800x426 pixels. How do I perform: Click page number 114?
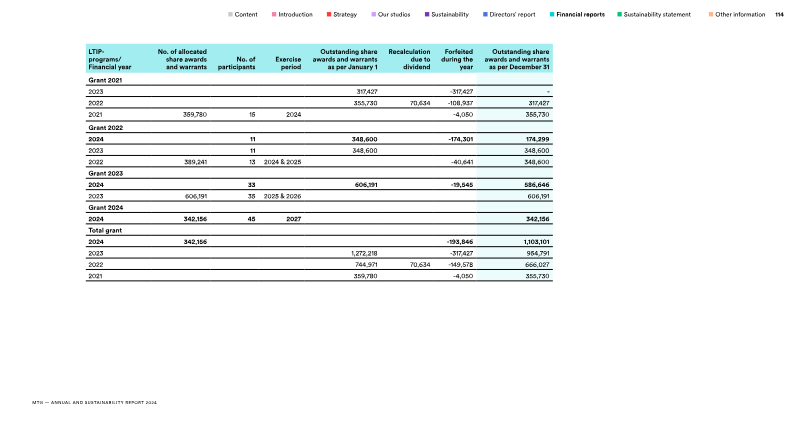coord(779,15)
